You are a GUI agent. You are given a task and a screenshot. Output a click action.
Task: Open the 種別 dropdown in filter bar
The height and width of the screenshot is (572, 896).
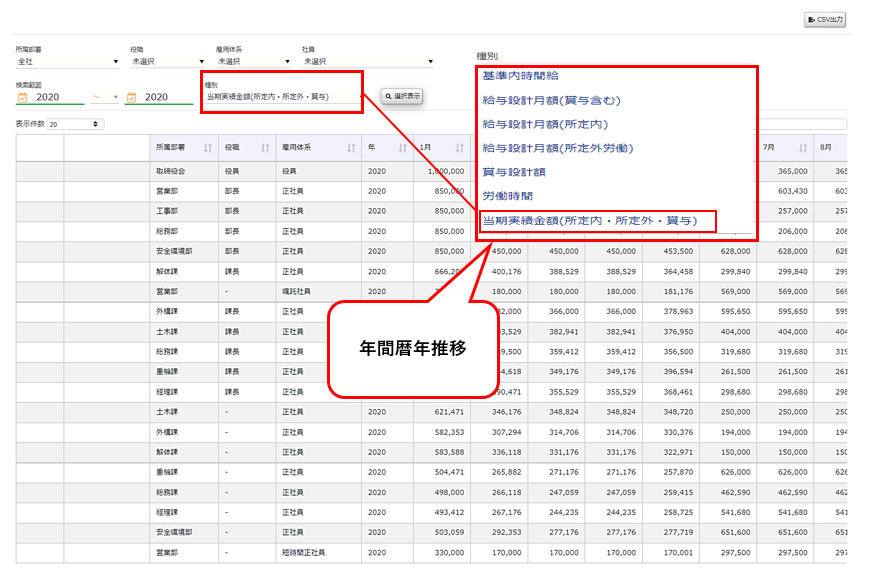click(281, 97)
